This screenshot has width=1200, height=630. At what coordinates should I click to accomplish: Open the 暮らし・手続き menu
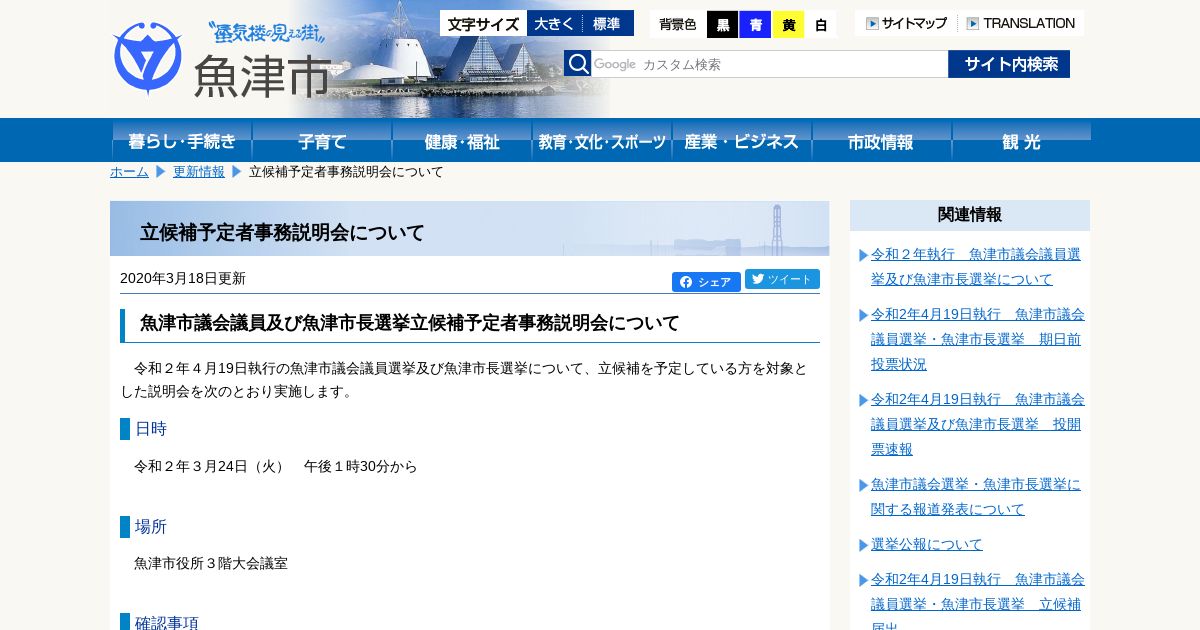click(182, 140)
